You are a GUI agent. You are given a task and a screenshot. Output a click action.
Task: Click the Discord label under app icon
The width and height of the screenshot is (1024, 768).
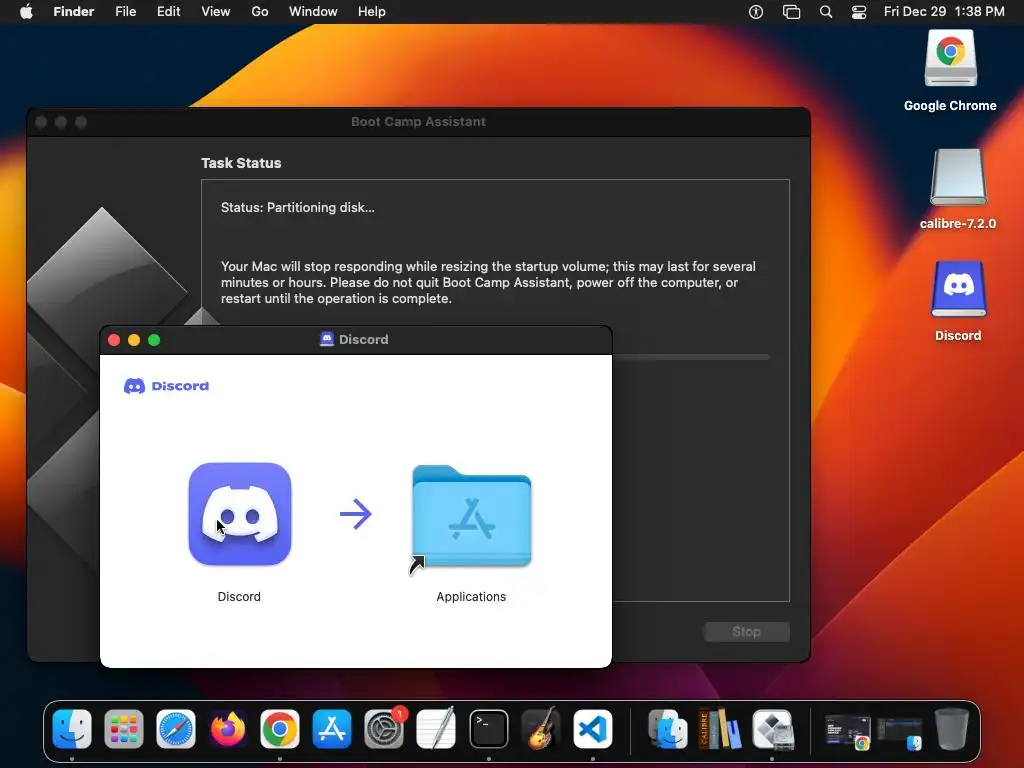239,597
